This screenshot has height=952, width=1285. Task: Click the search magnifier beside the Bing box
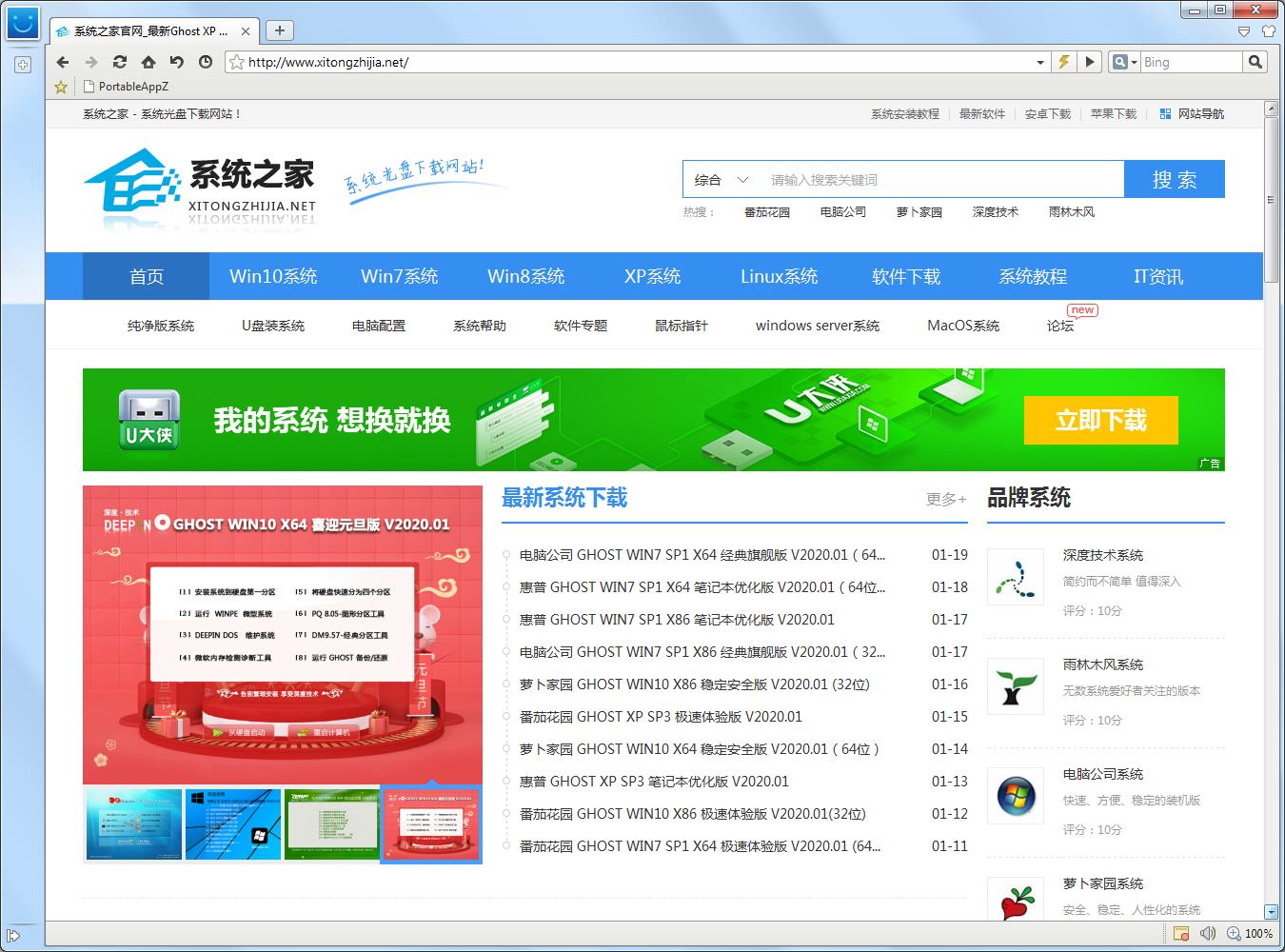tap(1255, 62)
